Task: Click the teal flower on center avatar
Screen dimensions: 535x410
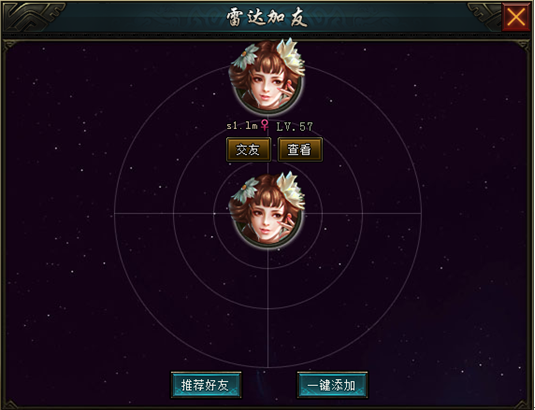Action: 245,191
